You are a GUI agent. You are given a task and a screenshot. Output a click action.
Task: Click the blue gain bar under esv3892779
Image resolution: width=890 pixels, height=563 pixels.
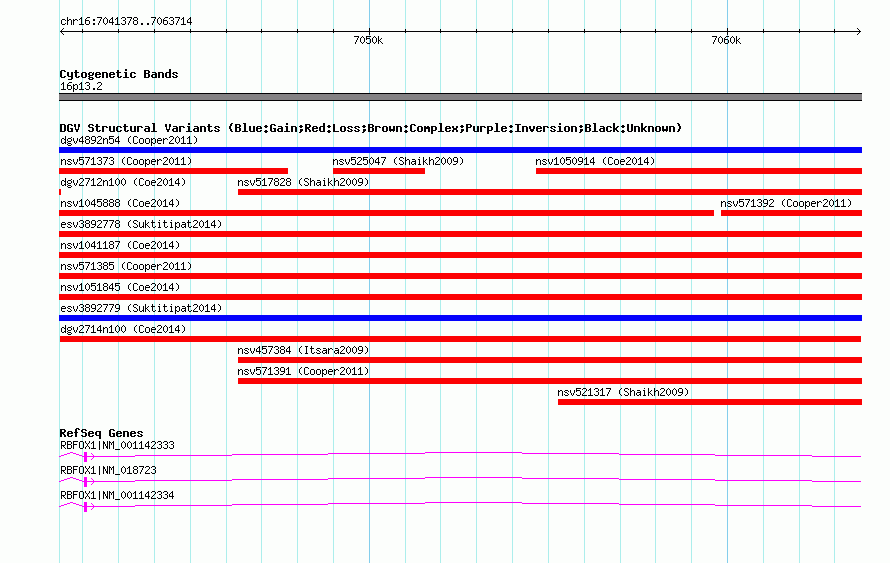pyautogui.click(x=460, y=318)
